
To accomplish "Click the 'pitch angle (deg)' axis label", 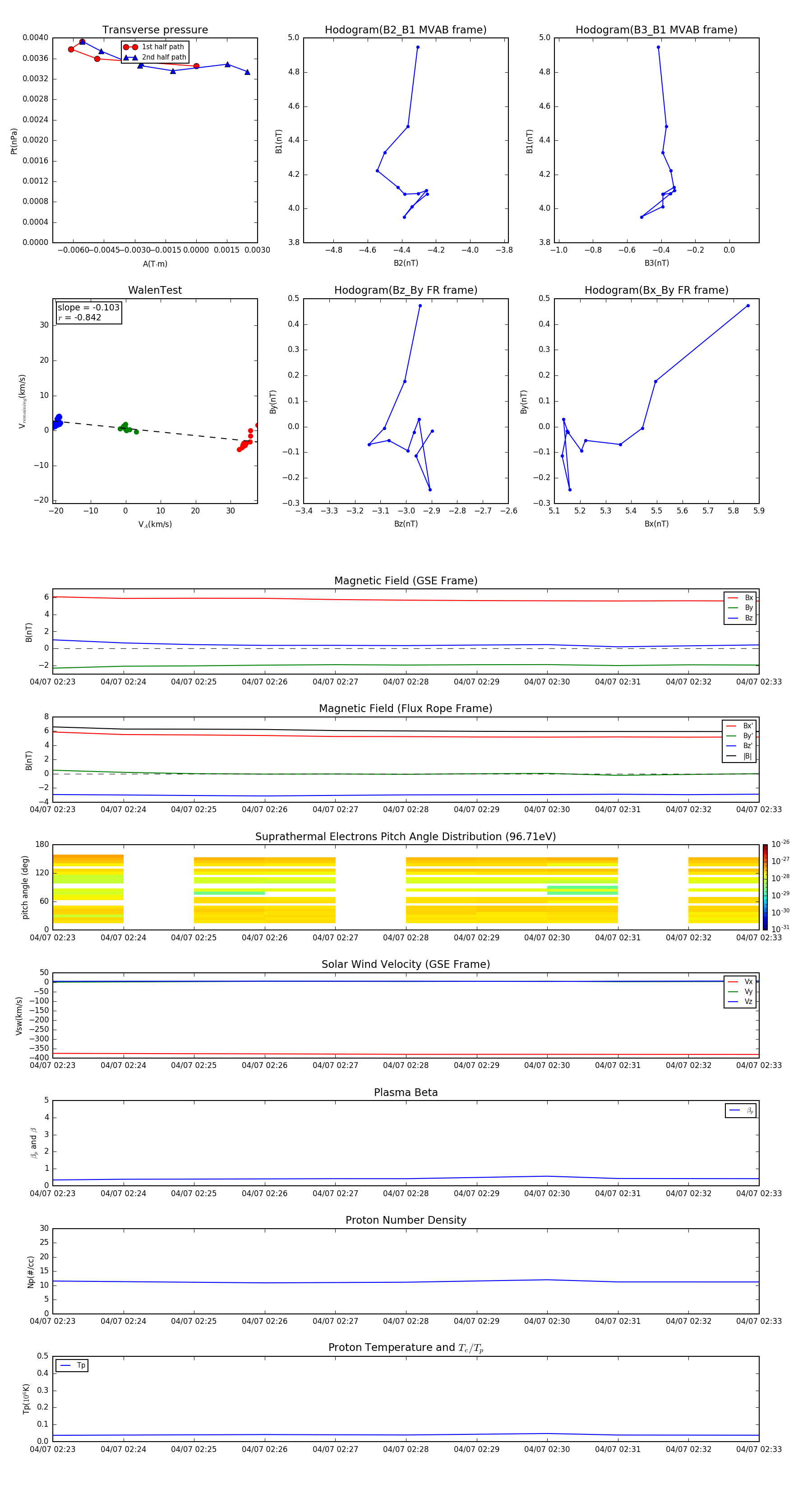I will tap(25, 887).
